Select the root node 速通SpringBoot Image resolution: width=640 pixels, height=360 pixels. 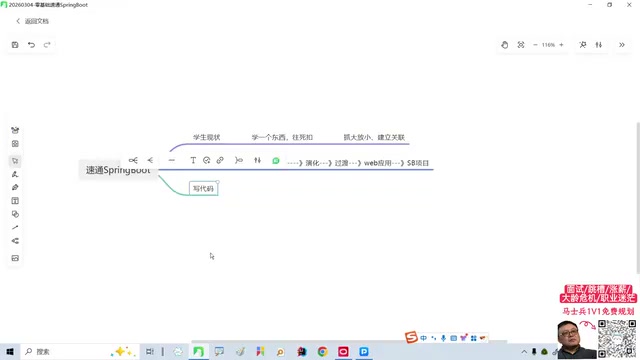click(118, 170)
